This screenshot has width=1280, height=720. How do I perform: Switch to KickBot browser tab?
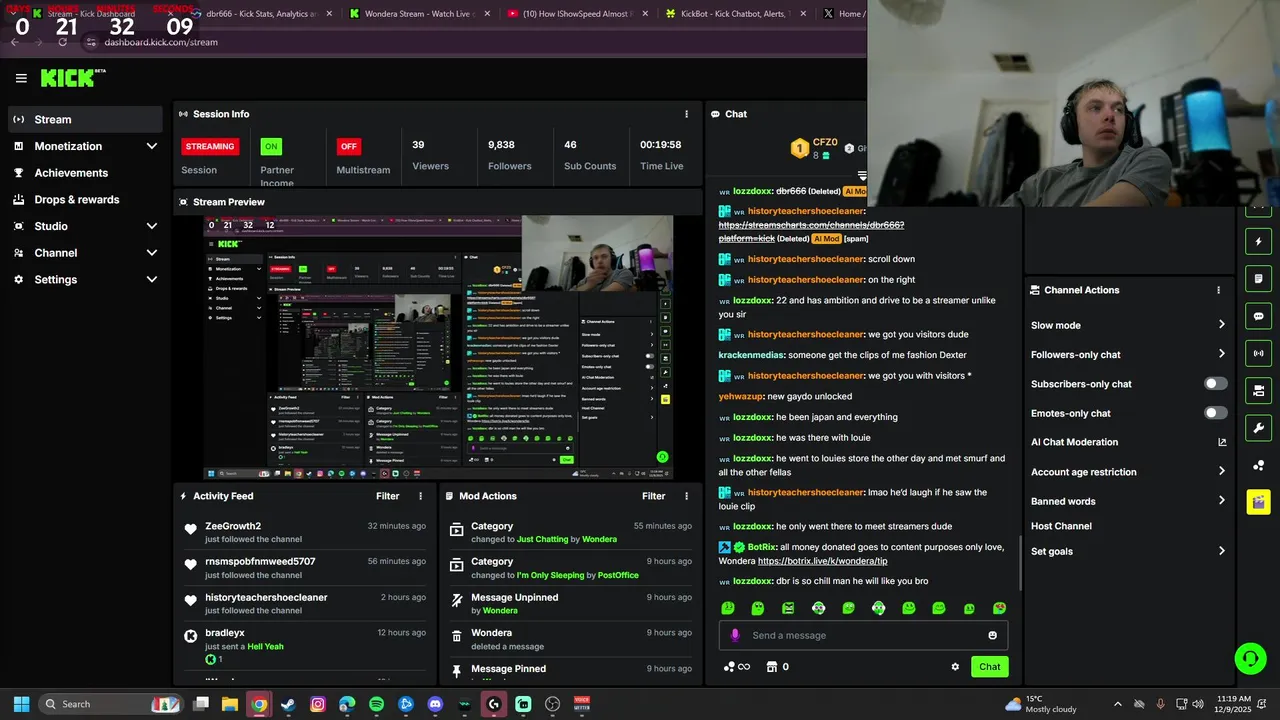734,14
